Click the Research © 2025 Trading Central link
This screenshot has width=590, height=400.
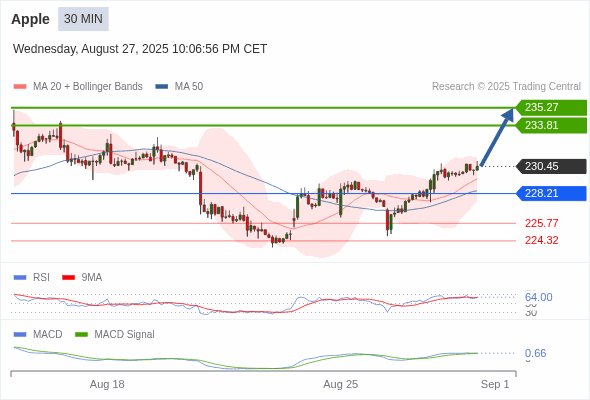pos(506,87)
